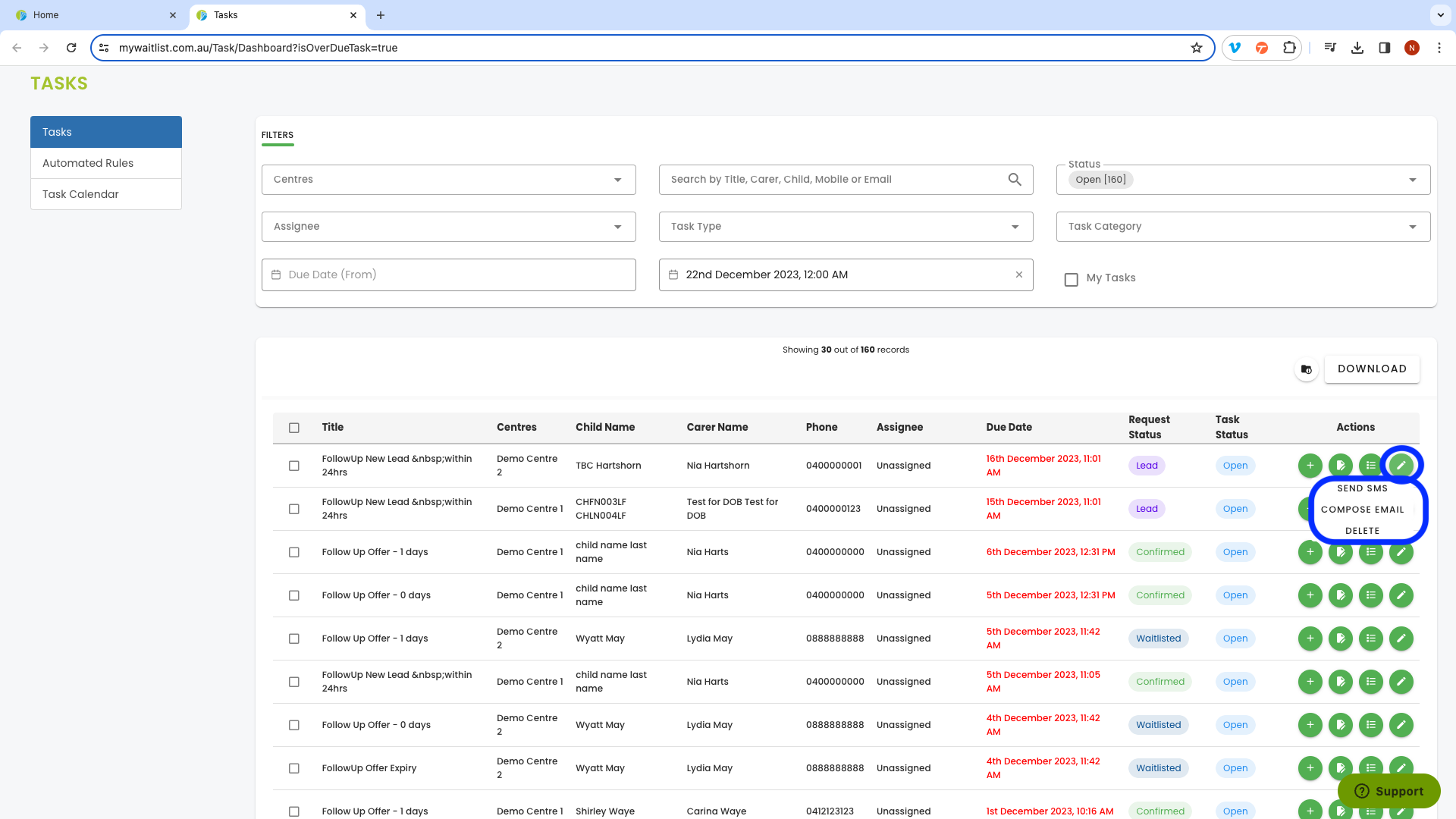Open Task Calendar in the sidebar
The width and height of the screenshot is (1456, 819).
pos(106,194)
